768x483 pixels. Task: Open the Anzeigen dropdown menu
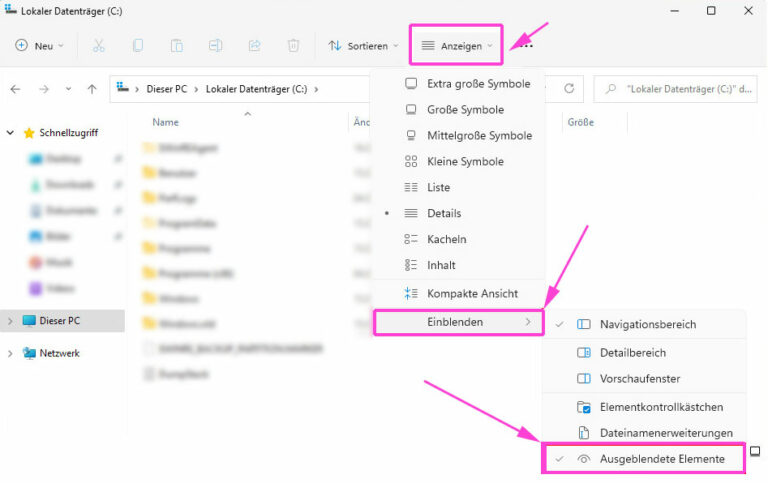pos(455,46)
